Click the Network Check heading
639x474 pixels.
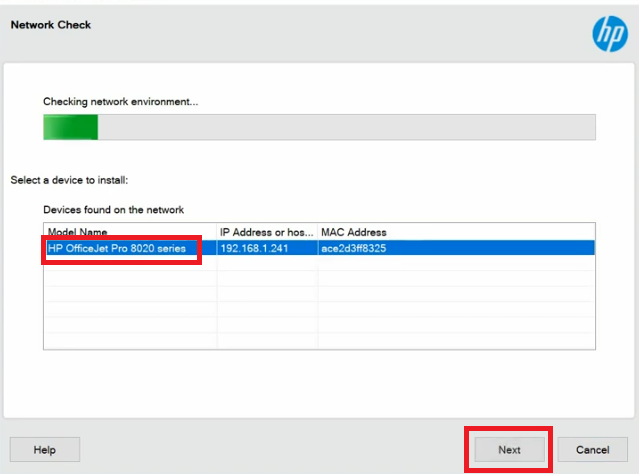click(x=51, y=25)
